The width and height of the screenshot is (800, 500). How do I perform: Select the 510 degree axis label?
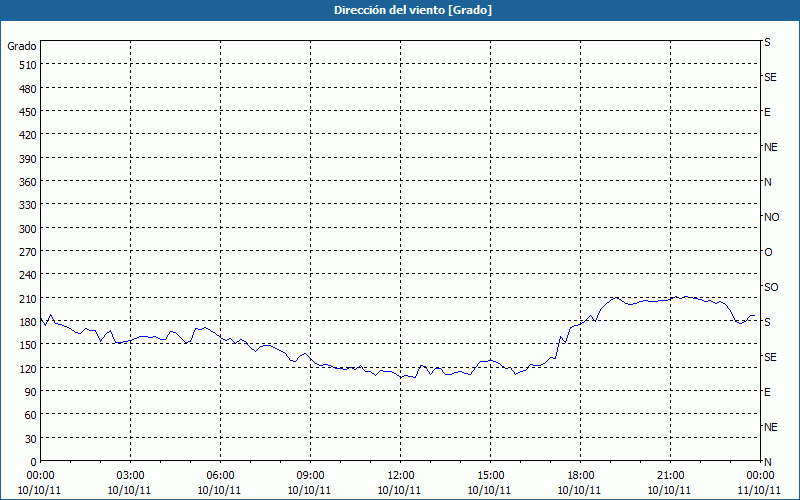(28, 65)
